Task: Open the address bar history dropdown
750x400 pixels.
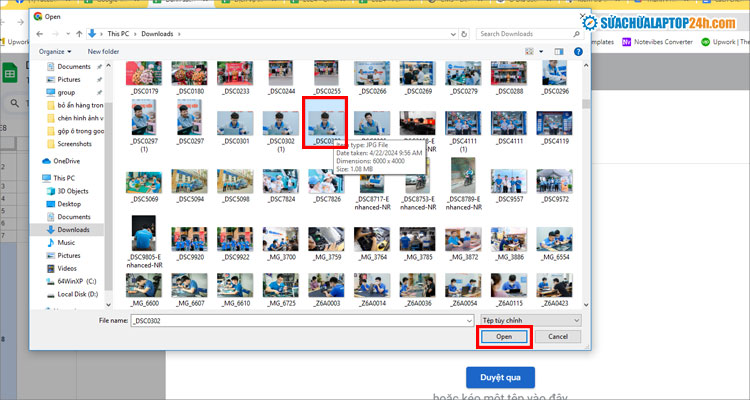Action: coord(452,33)
